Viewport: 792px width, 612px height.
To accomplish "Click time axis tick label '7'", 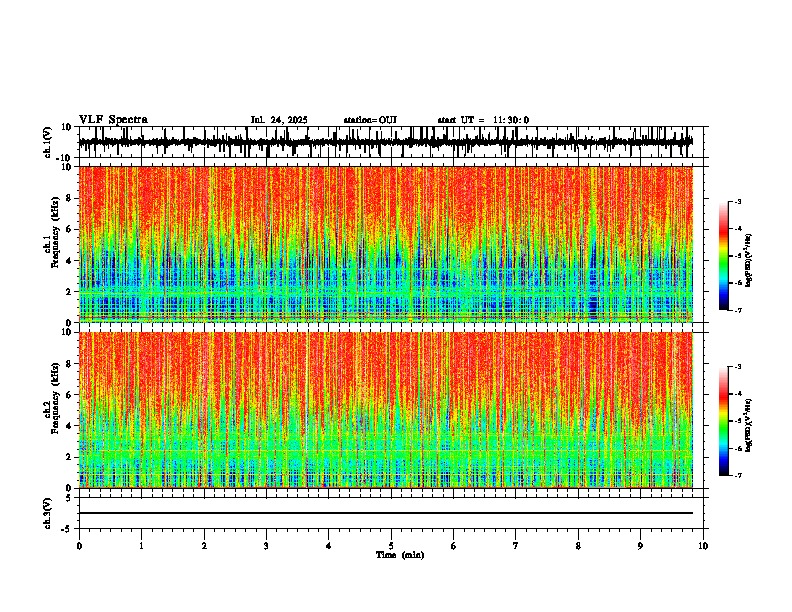I will tap(516, 546).
